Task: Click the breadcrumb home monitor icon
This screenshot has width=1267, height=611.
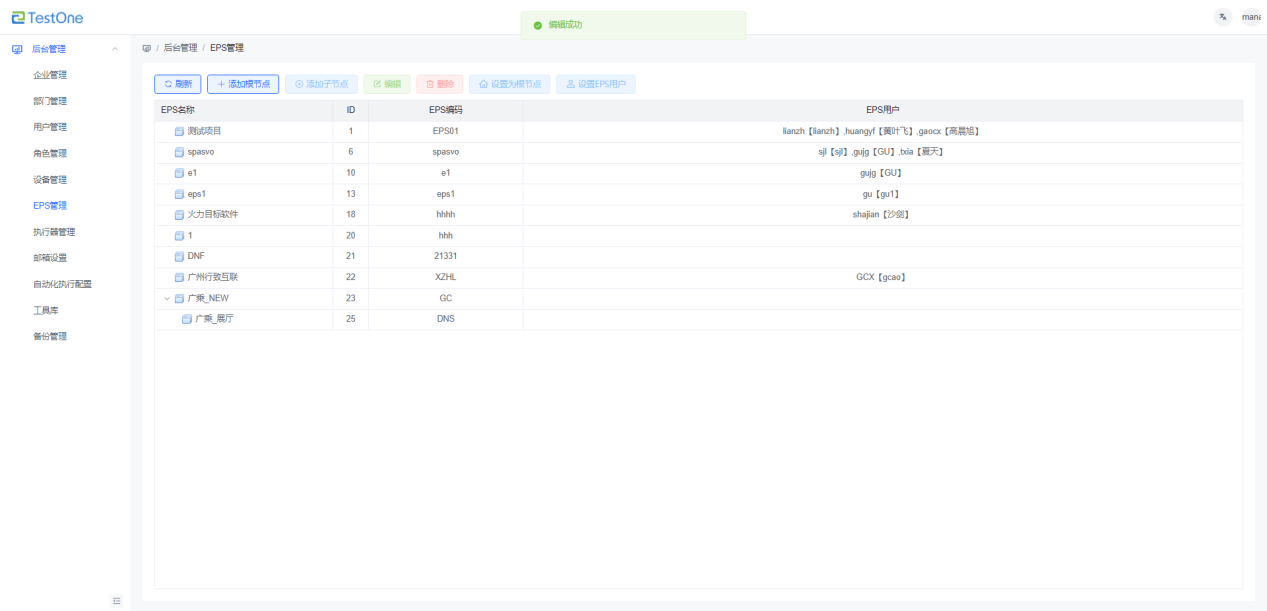Action: point(147,48)
